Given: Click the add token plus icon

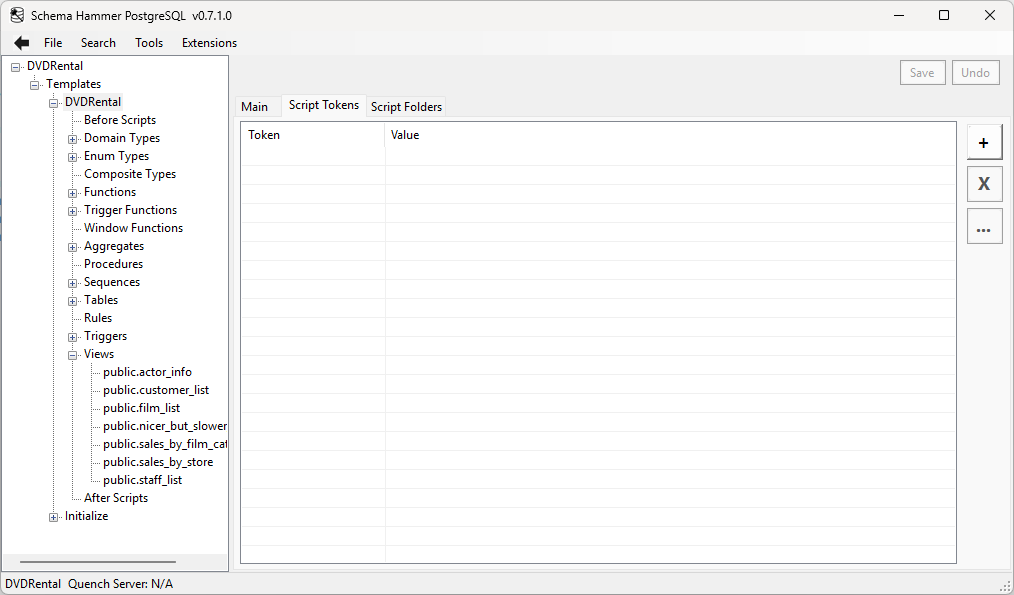Looking at the screenshot, I should 984,141.
